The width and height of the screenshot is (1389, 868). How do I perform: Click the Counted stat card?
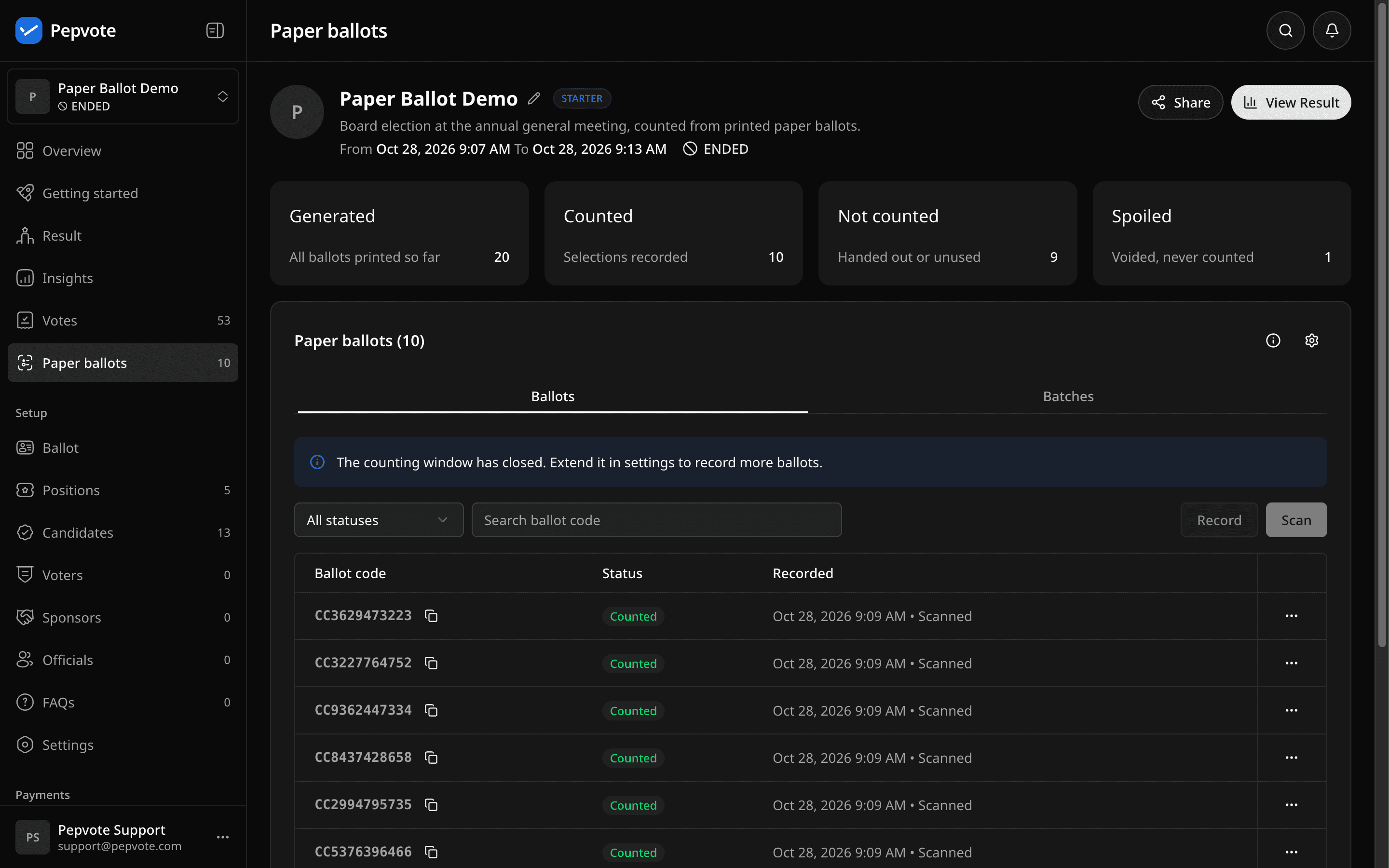(673, 234)
